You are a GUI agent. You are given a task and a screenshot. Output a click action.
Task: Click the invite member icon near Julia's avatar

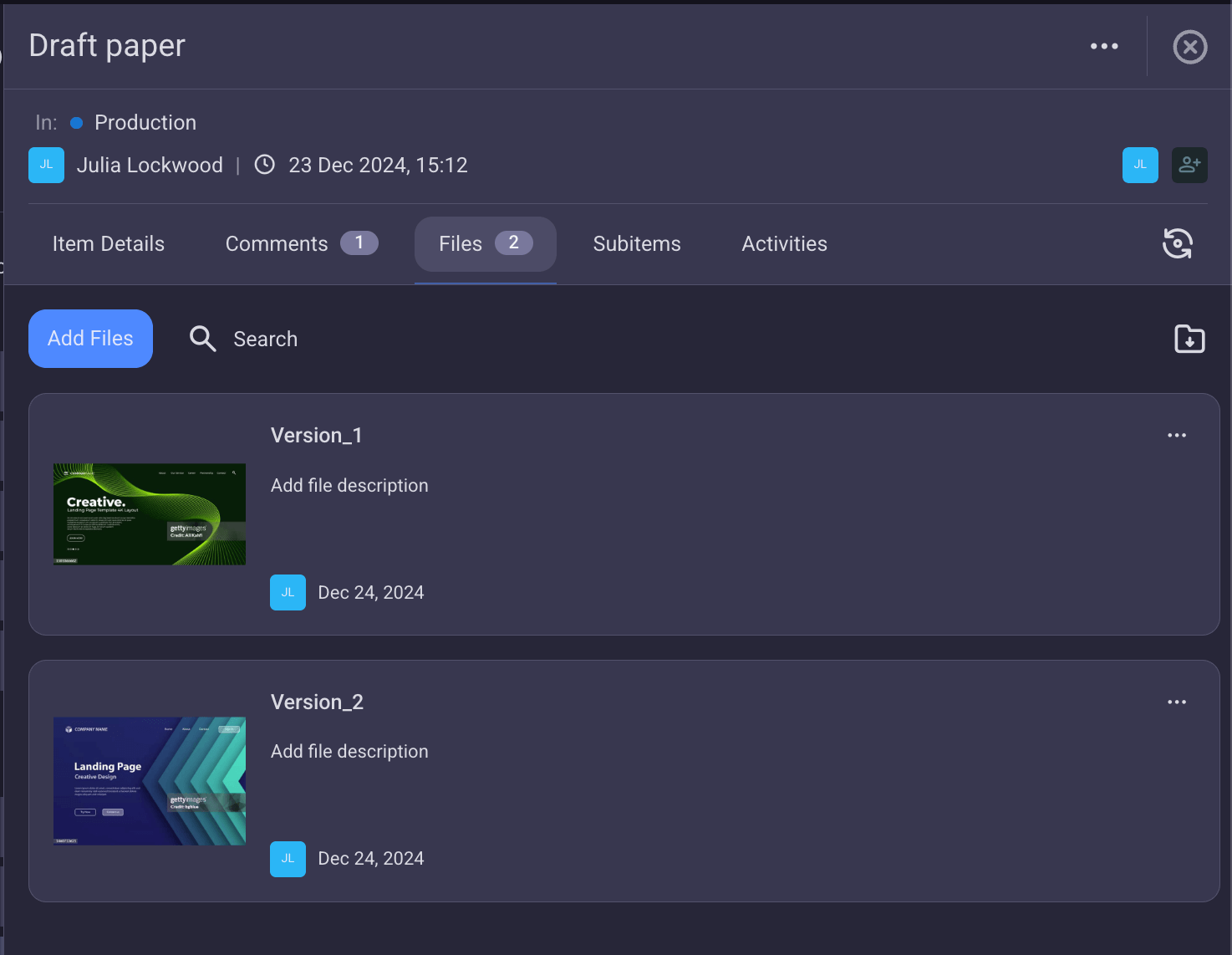click(x=1189, y=165)
